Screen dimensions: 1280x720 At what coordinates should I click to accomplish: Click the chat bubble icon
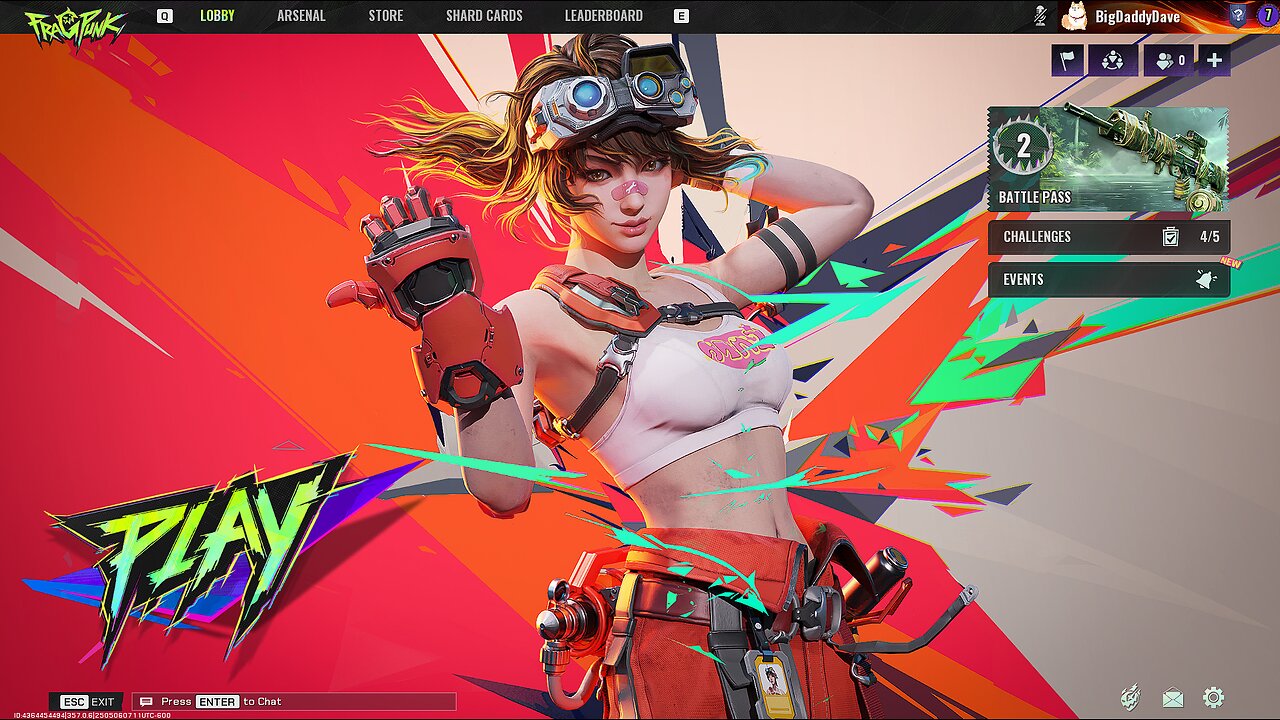147,702
